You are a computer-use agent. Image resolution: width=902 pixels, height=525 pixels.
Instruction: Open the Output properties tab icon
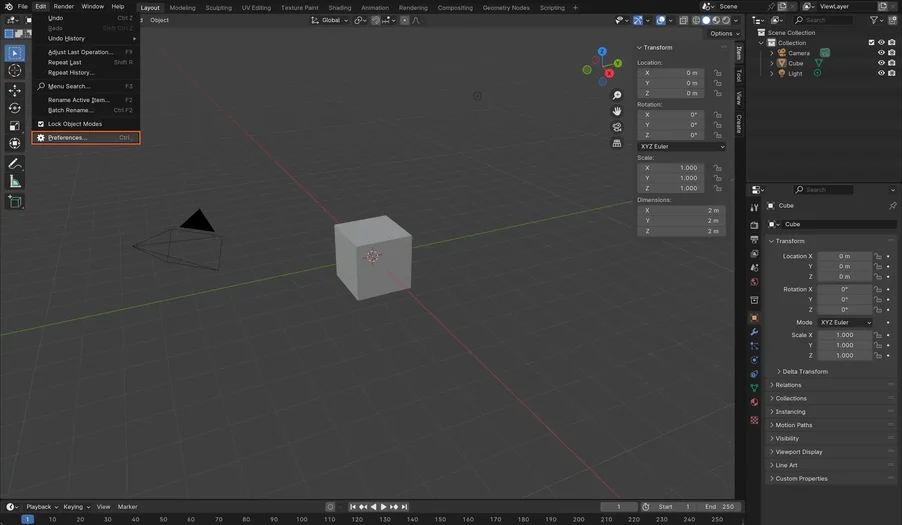click(754, 239)
